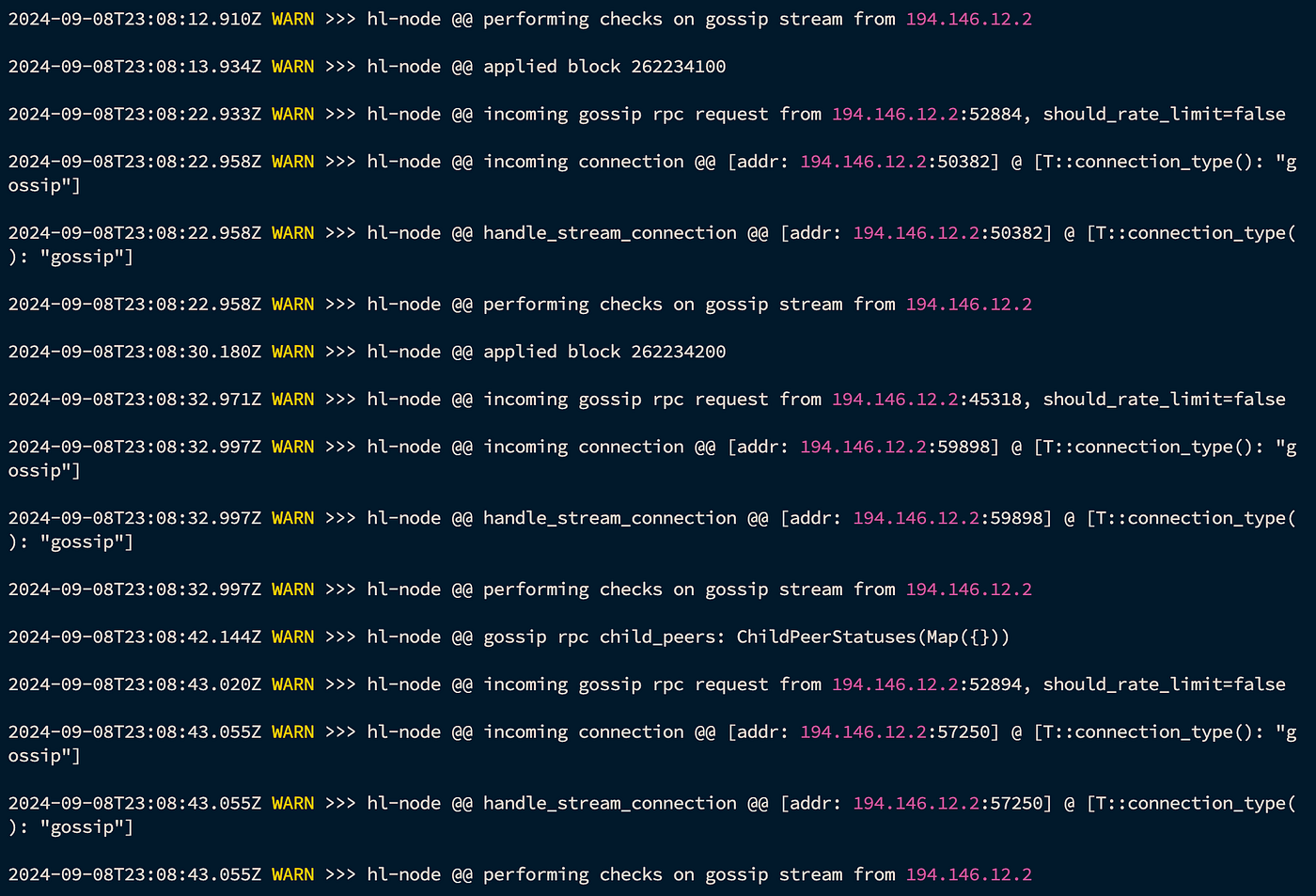1316x896 pixels.
Task: Click "performing checks" on the 23:08:43.055Z line
Action: click(572, 875)
